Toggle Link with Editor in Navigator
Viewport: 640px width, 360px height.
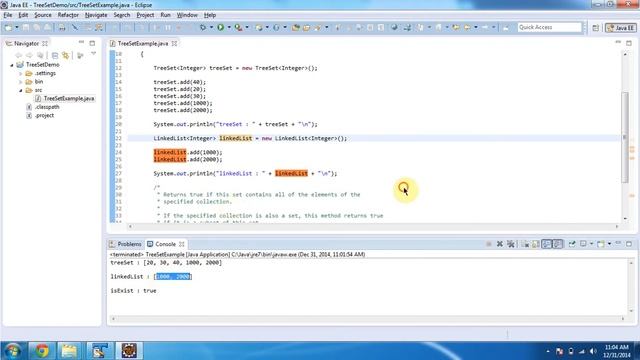coord(65,55)
